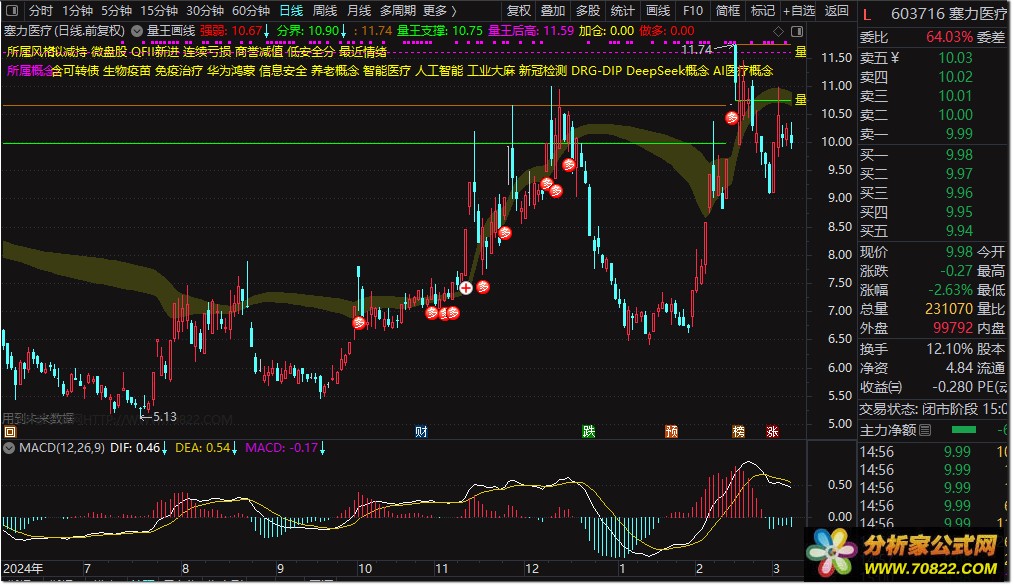Click the 叠加 overlay button
1014x585 pixels.
pos(553,11)
